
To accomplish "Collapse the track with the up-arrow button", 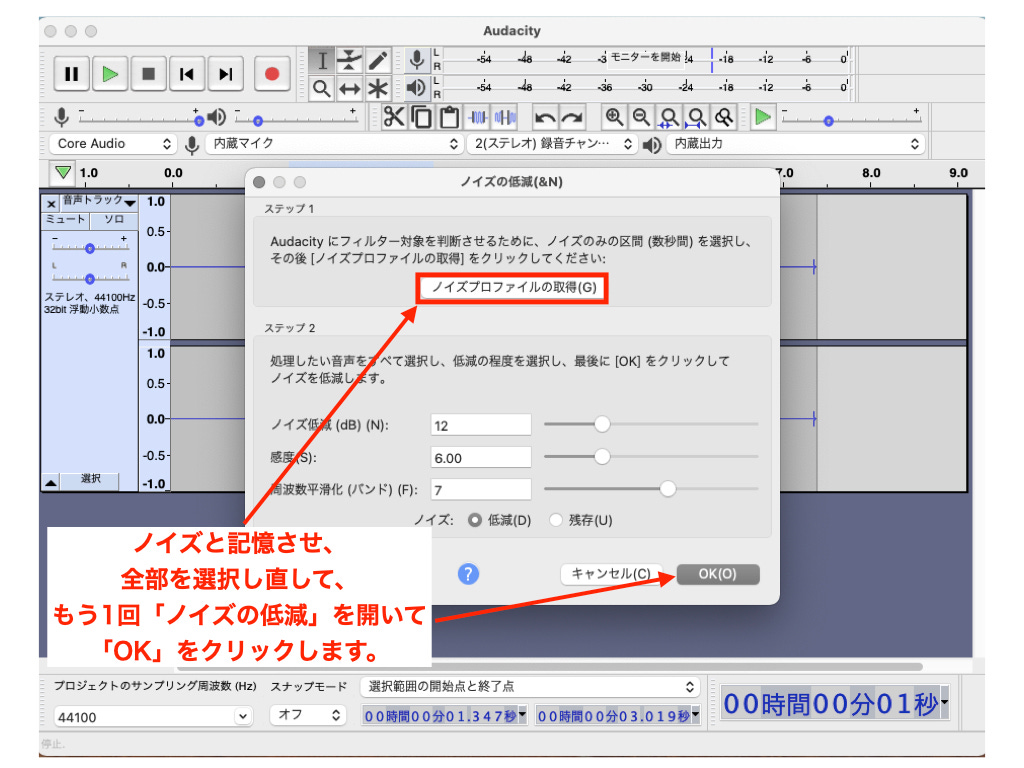I will (51, 482).
